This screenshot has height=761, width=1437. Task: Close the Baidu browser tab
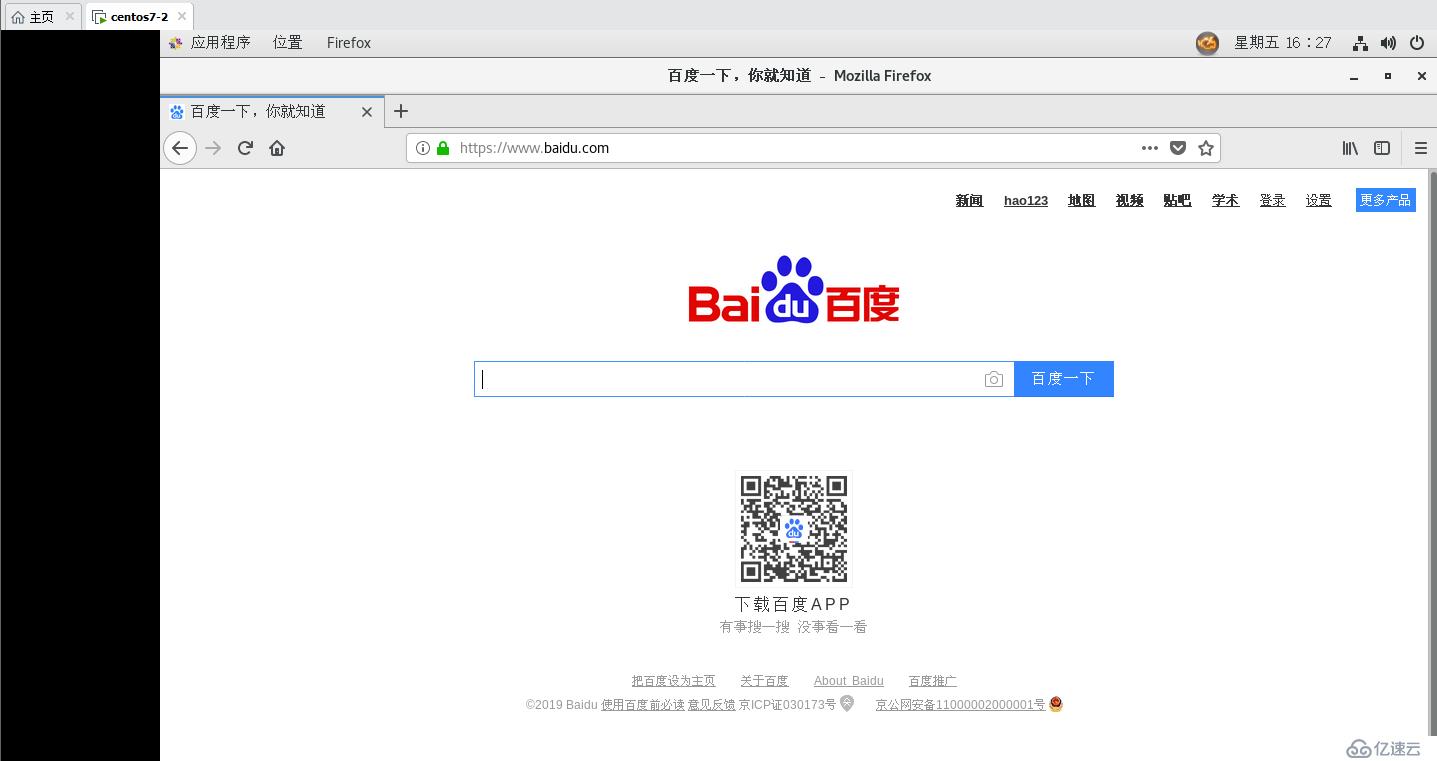(367, 112)
